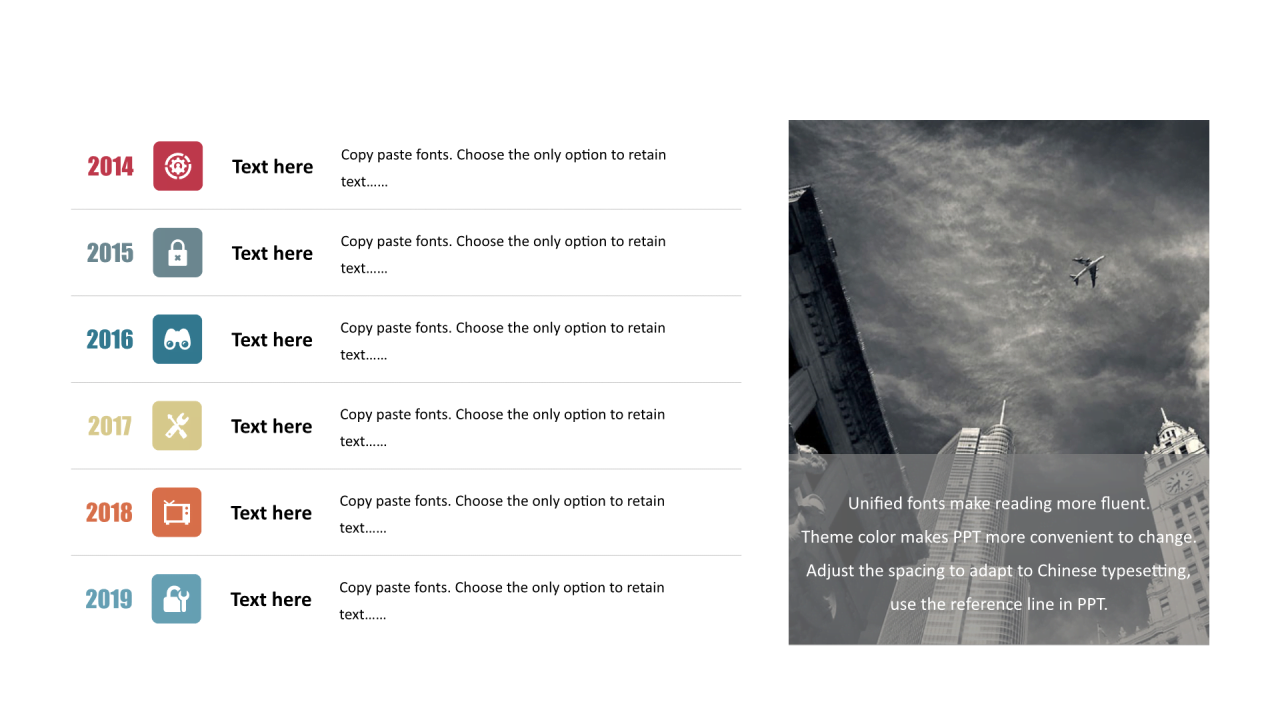
Task: Click the "use the reference line in PPT" caption line
Action: (x=998, y=604)
